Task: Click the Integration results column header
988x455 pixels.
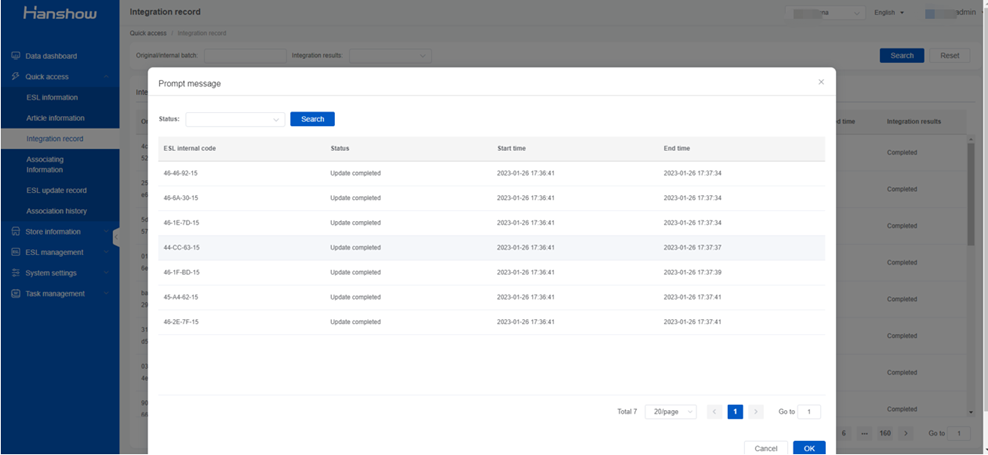Action: (914, 121)
